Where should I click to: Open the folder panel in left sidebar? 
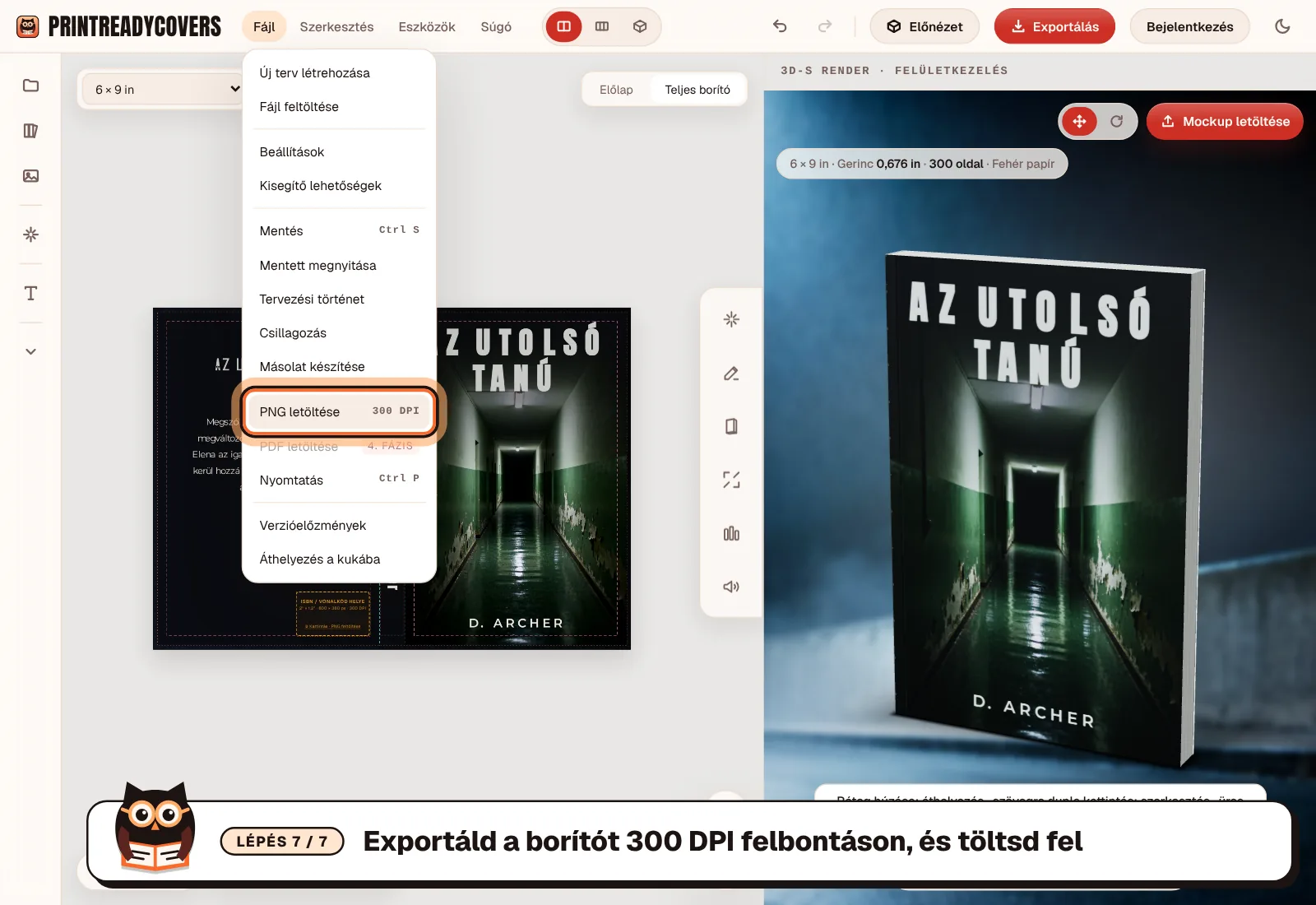click(x=30, y=86)
